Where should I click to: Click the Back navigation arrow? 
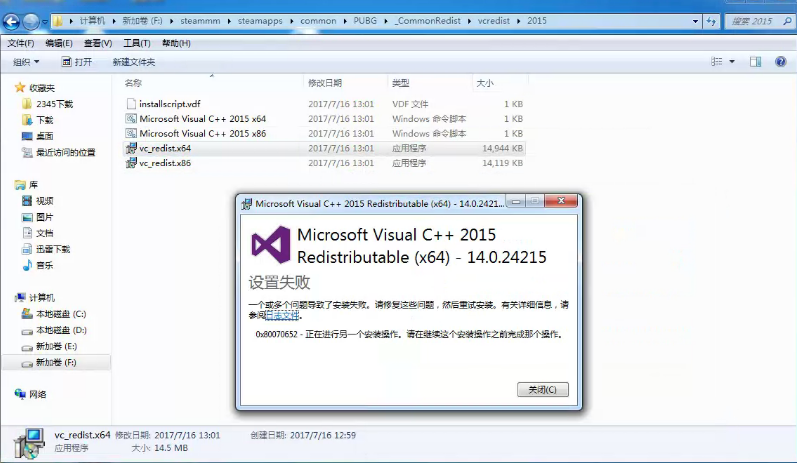coord(11,21)
